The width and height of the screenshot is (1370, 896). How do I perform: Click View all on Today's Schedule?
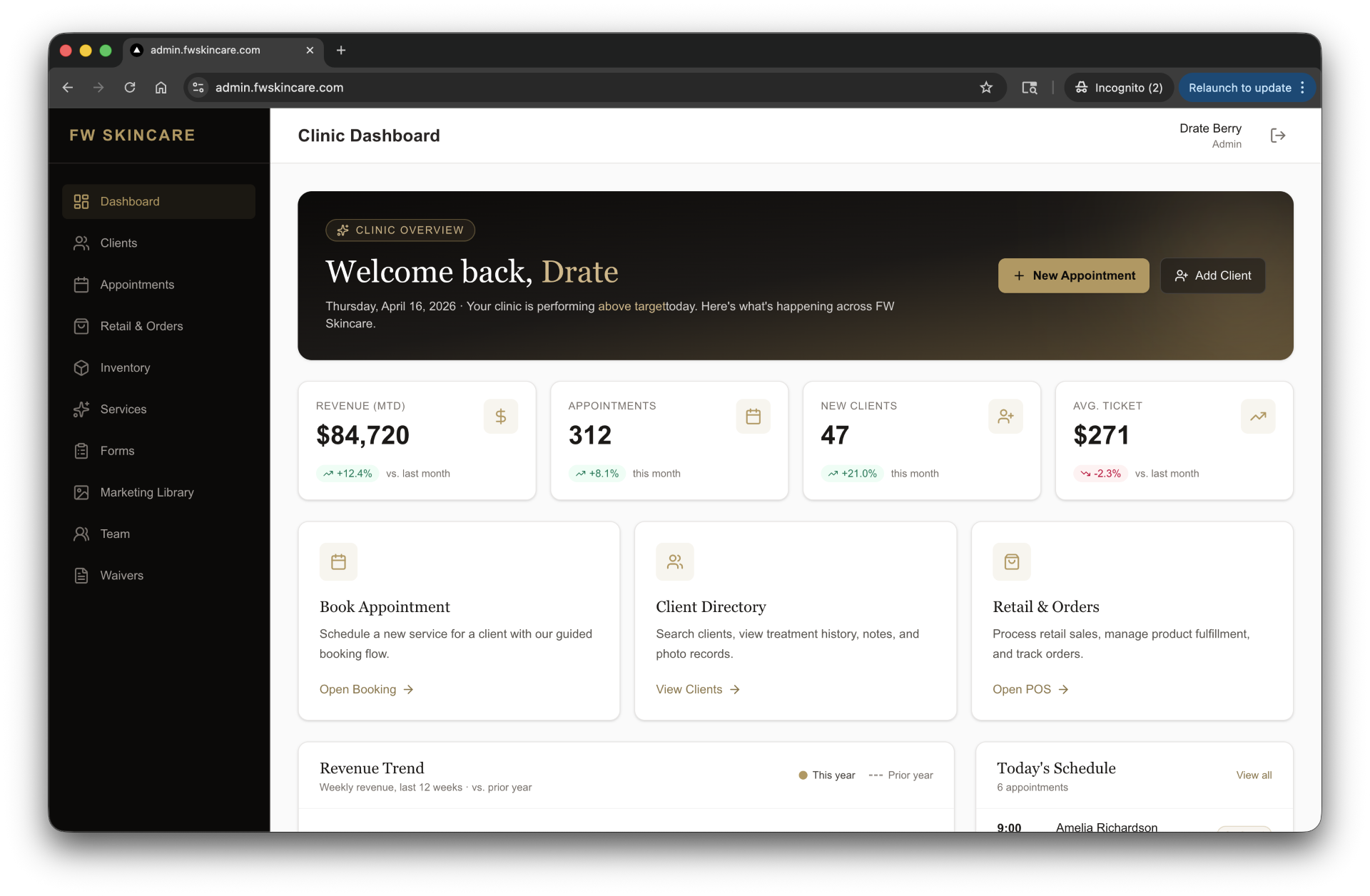point(1254,775)
